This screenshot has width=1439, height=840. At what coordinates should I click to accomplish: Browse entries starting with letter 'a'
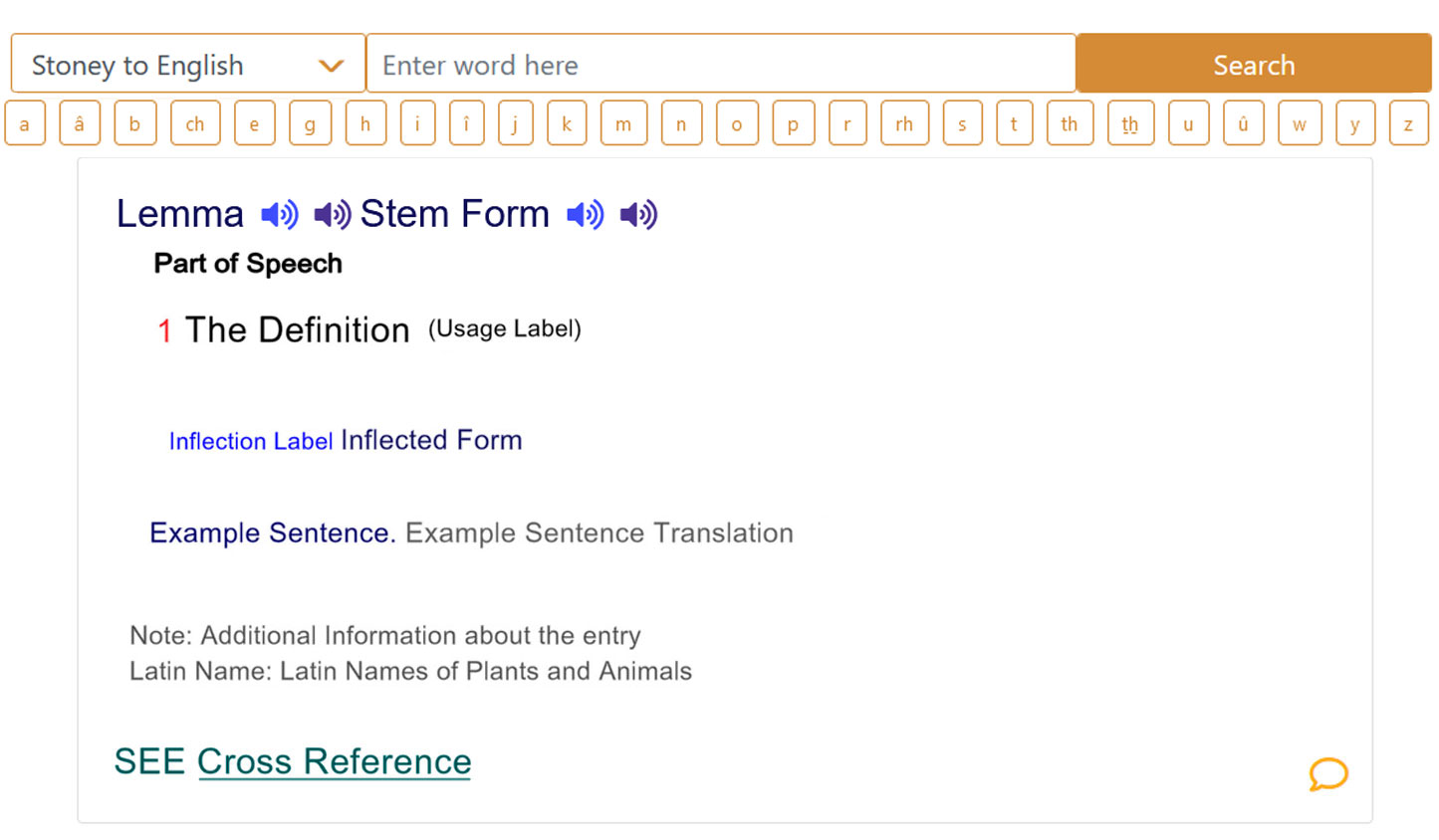25,124
